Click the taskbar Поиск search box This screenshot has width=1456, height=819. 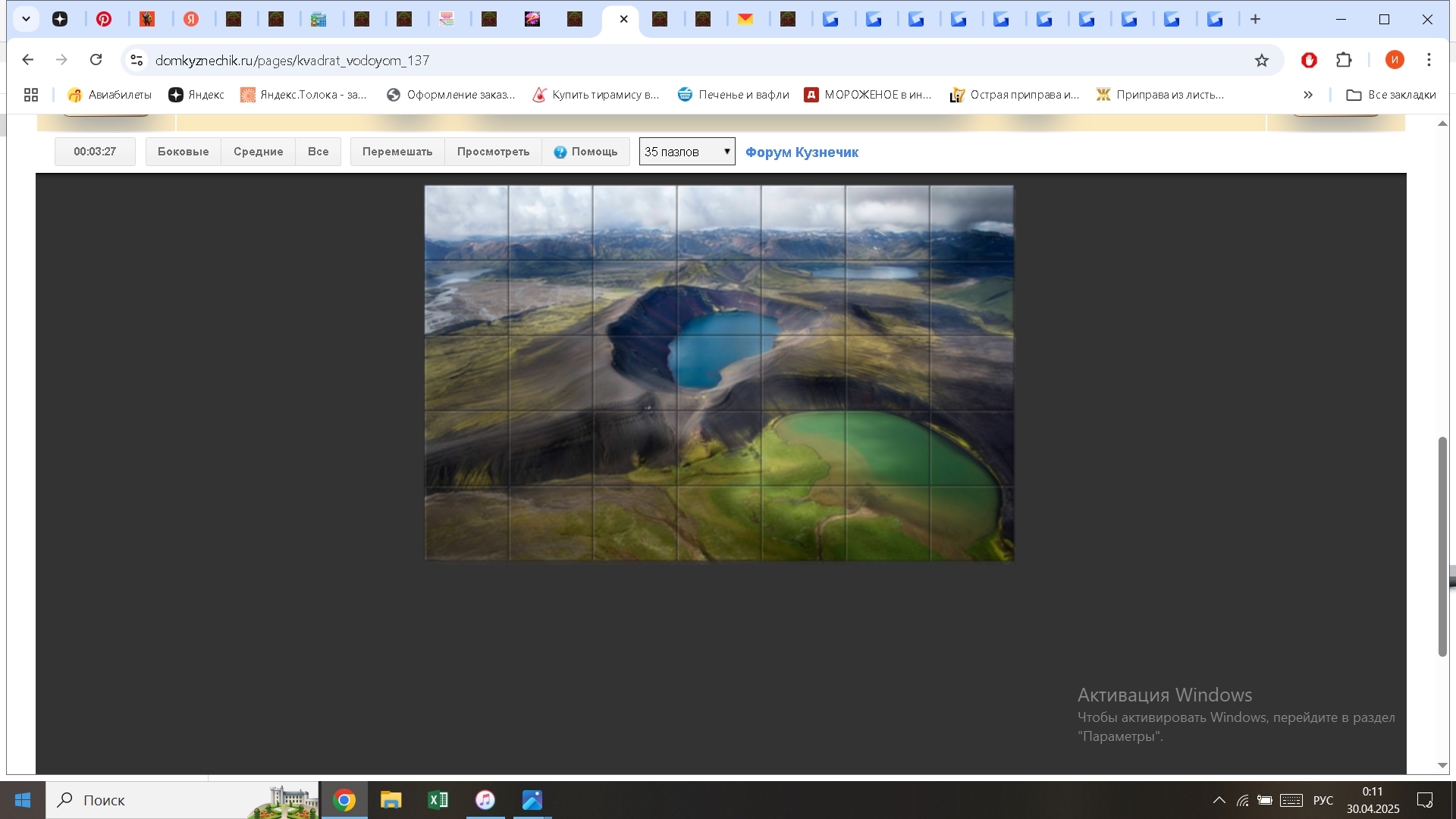pyautogui.click(x=182, y=800)
